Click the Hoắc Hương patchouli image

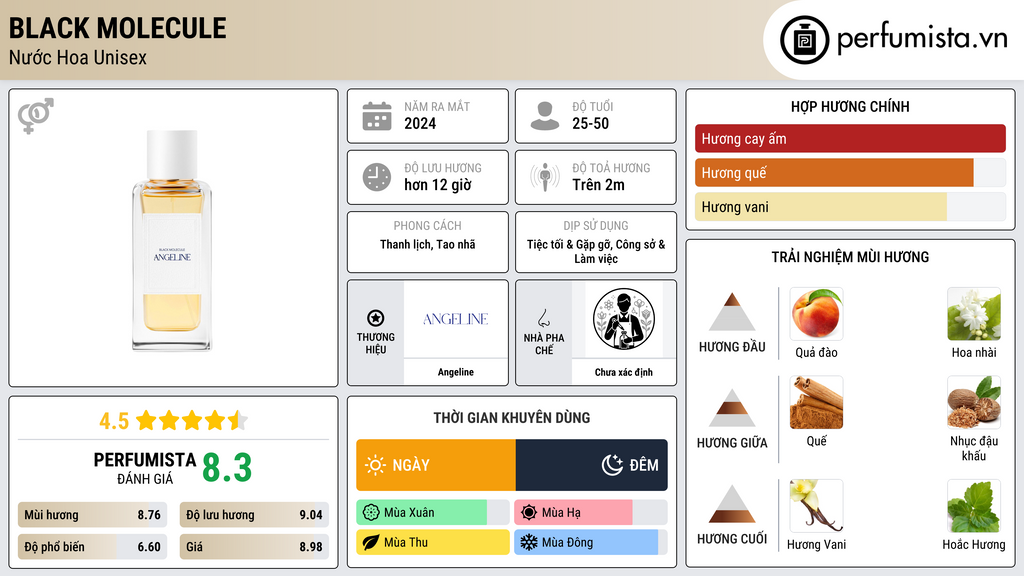point(974,506)
